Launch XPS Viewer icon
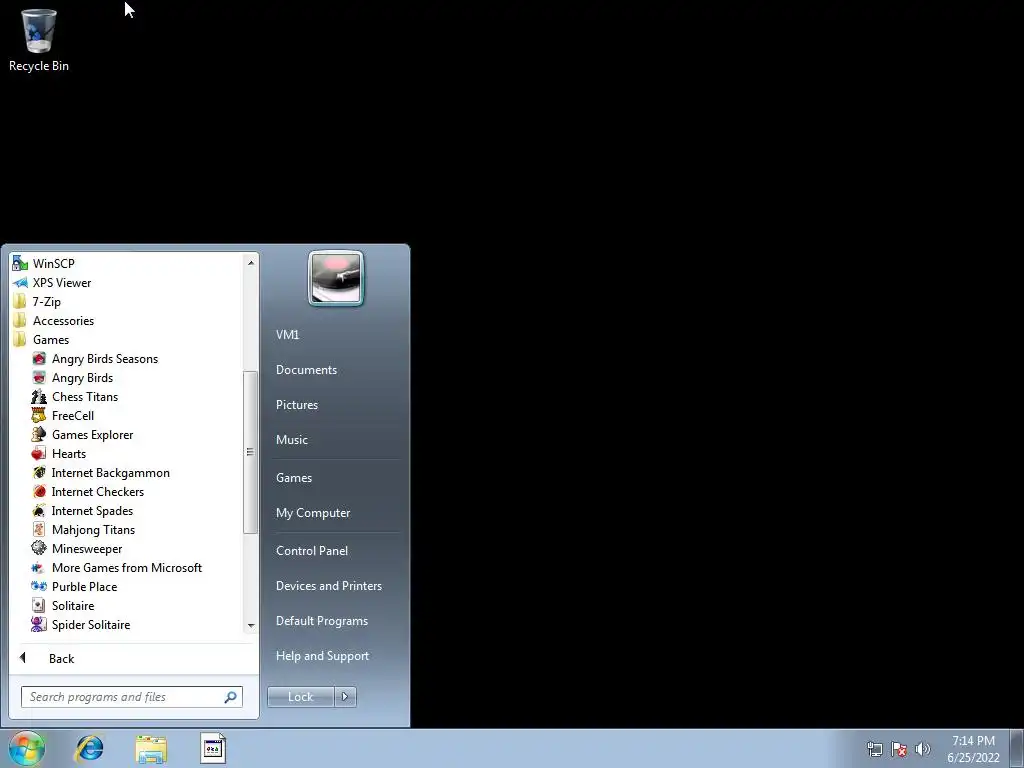Viewport: 1024px width, 768px height. (x=20, y=283)
